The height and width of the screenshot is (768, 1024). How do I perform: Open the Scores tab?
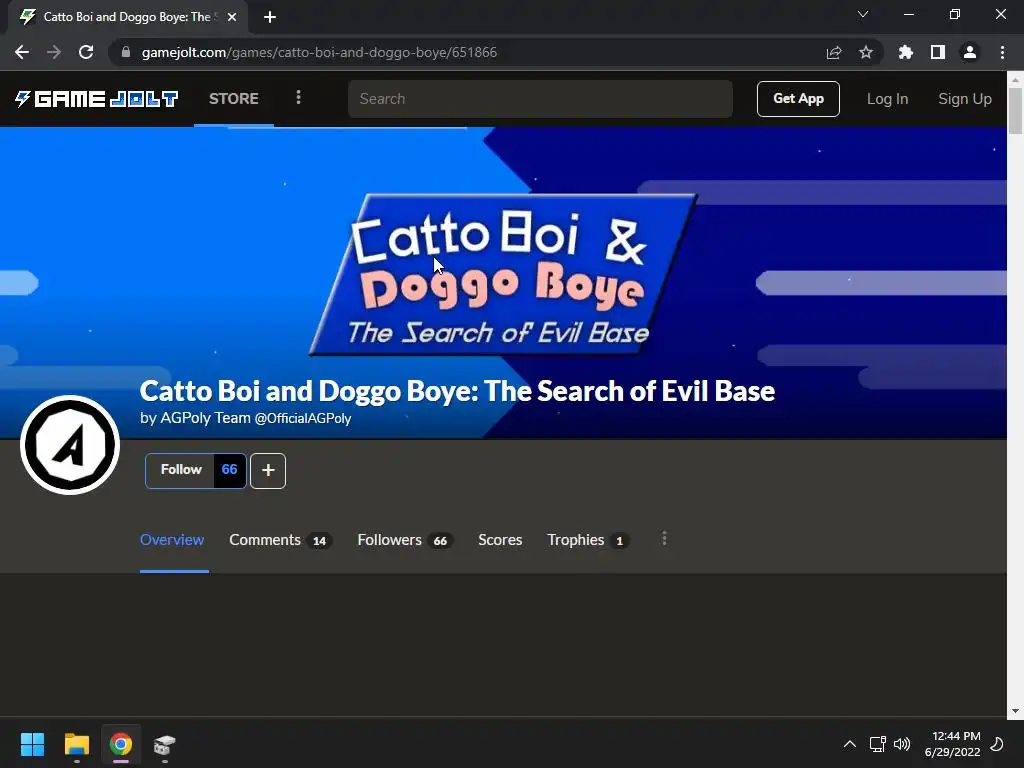click(x=500, y=540)
